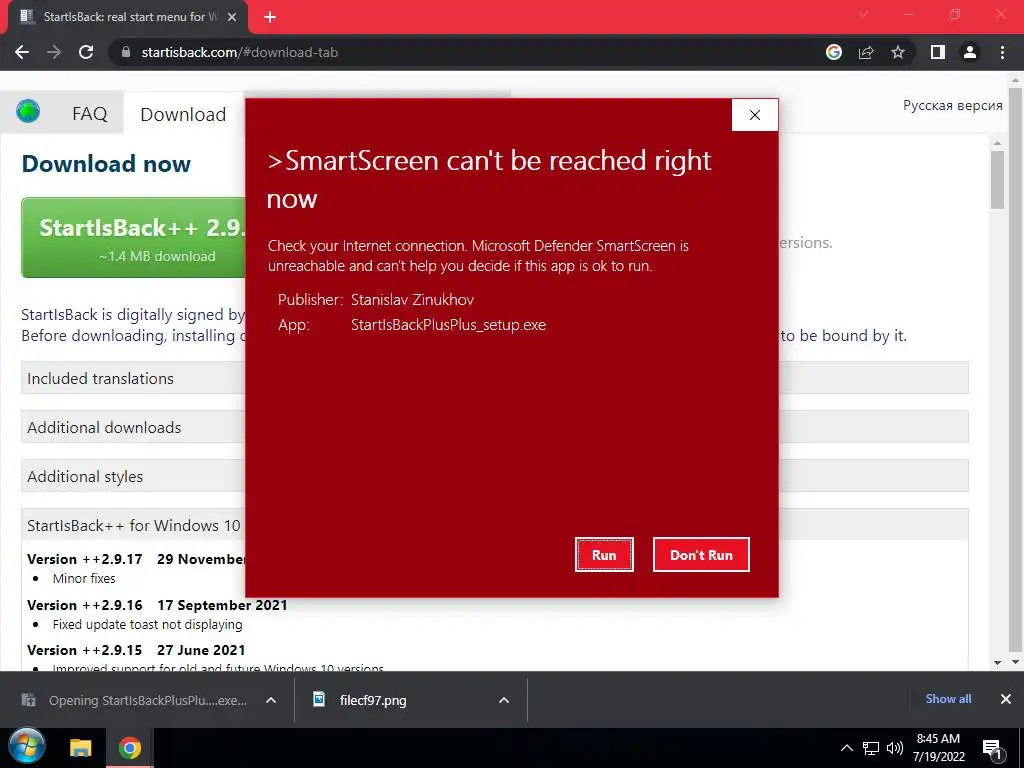Open the Русская версия link
Viewport: 1024px width, 768px height.
point(952,106)
